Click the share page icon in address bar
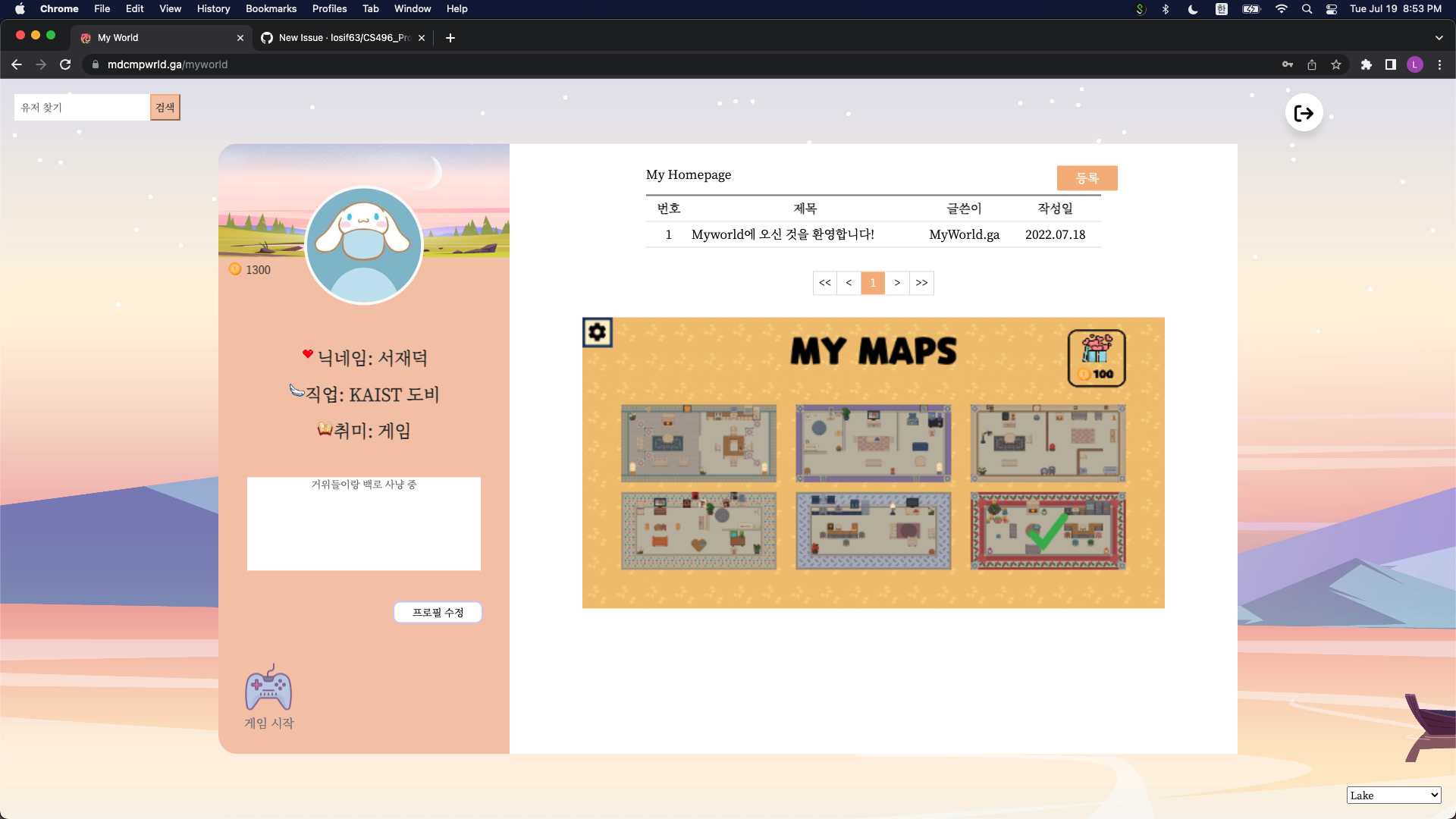Viewport: 1456px width, 819px height. pyautogui.click(x=1312, y=64)
